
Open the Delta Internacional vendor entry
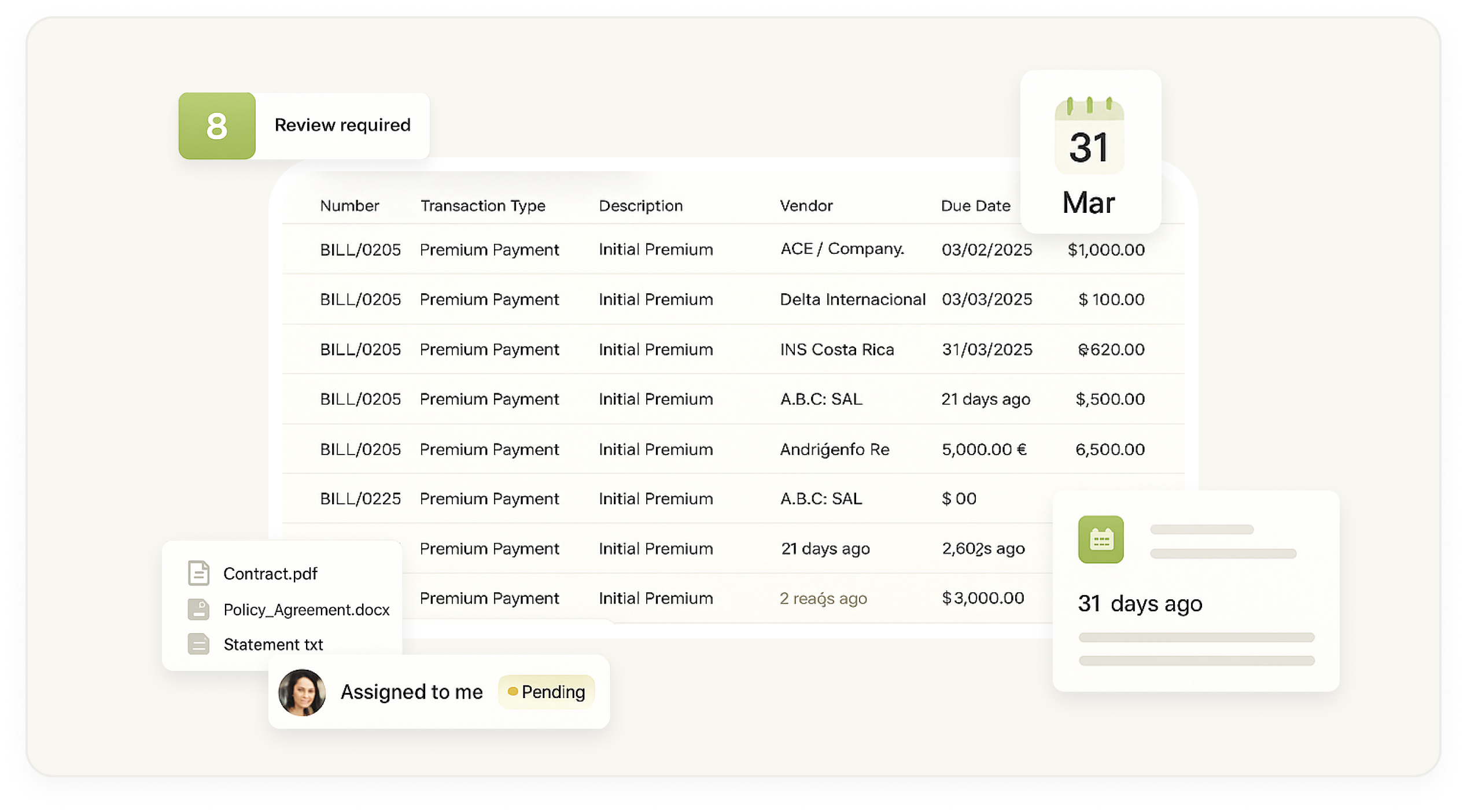point(852,300)
